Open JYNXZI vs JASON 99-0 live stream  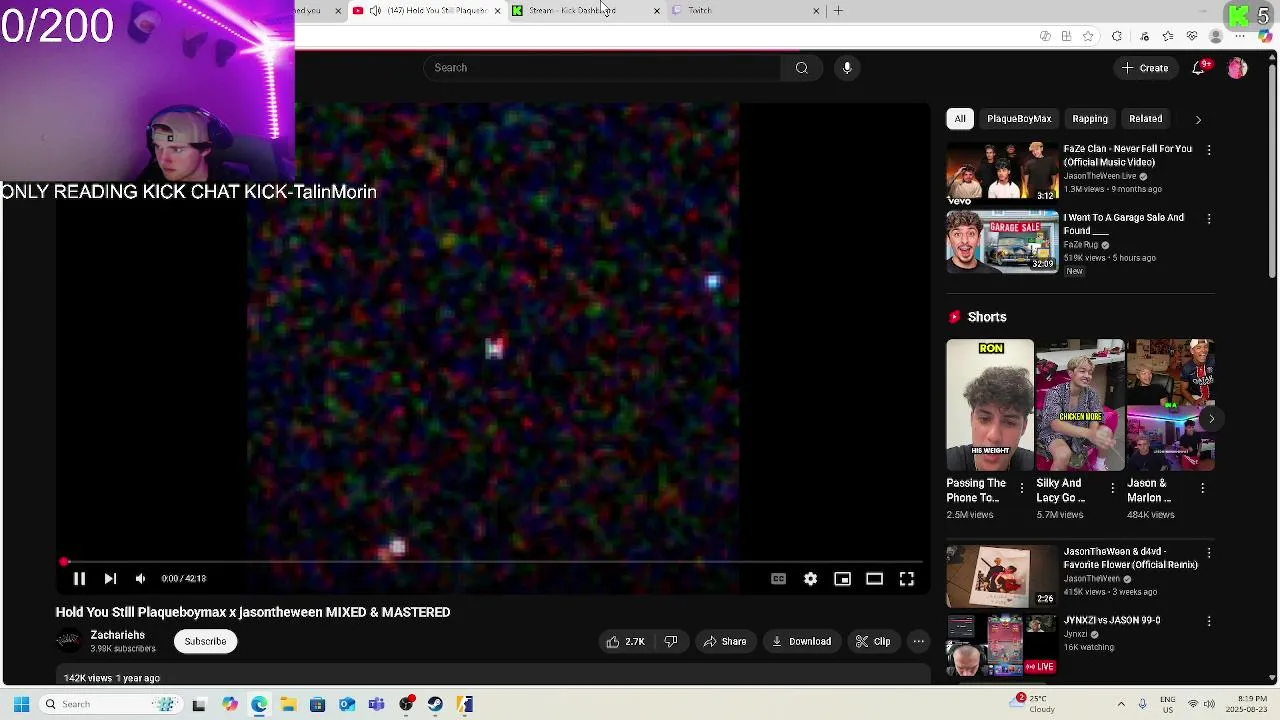pos(1002,645)
